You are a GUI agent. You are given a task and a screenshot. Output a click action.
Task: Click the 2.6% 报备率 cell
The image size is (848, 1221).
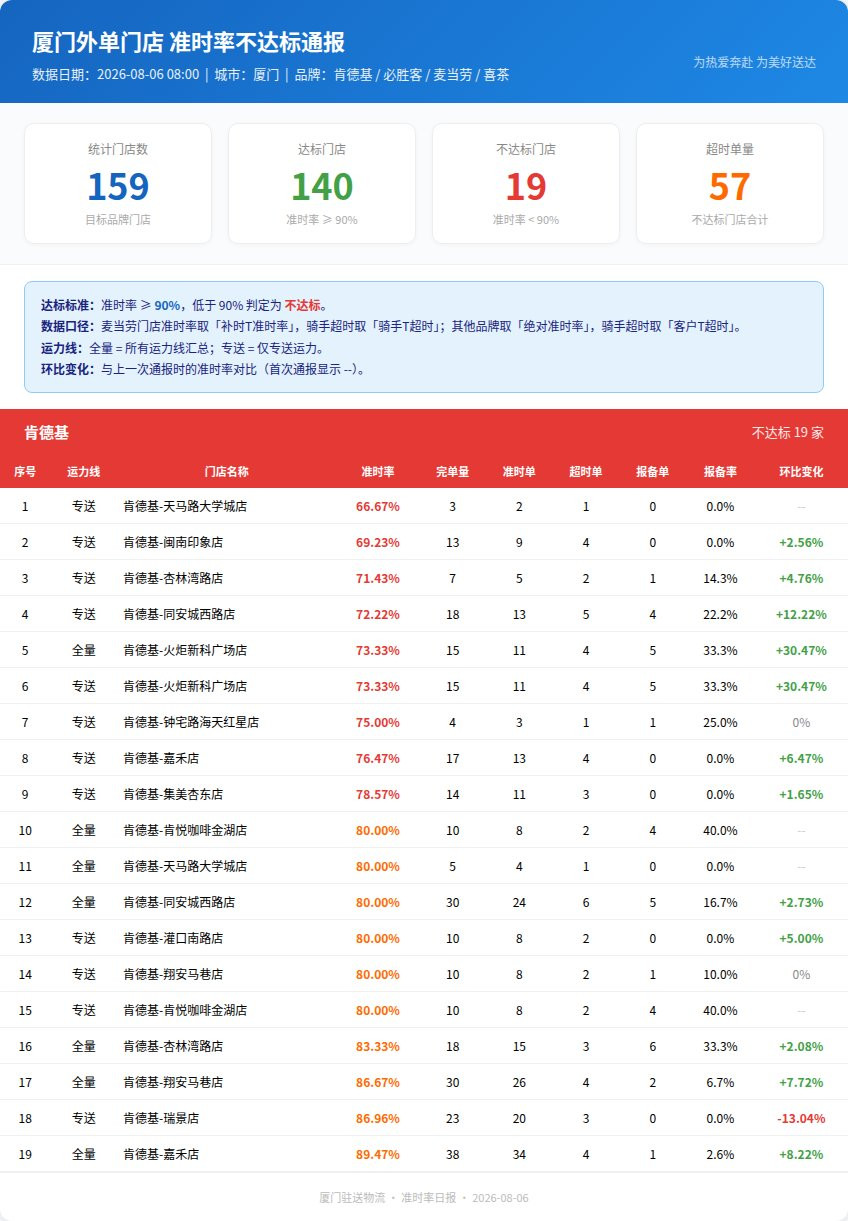[x=720, y=1154]
